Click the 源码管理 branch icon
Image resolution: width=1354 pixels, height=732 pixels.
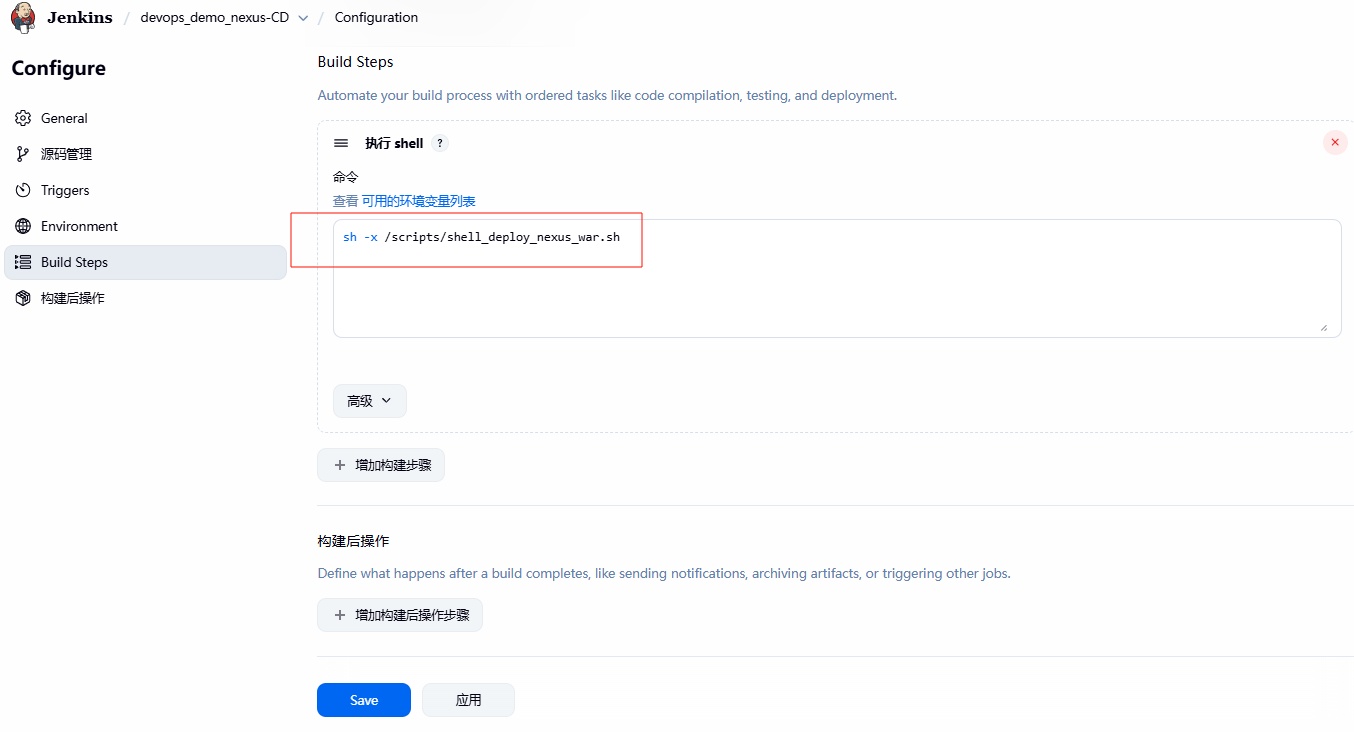coord(23,154)
